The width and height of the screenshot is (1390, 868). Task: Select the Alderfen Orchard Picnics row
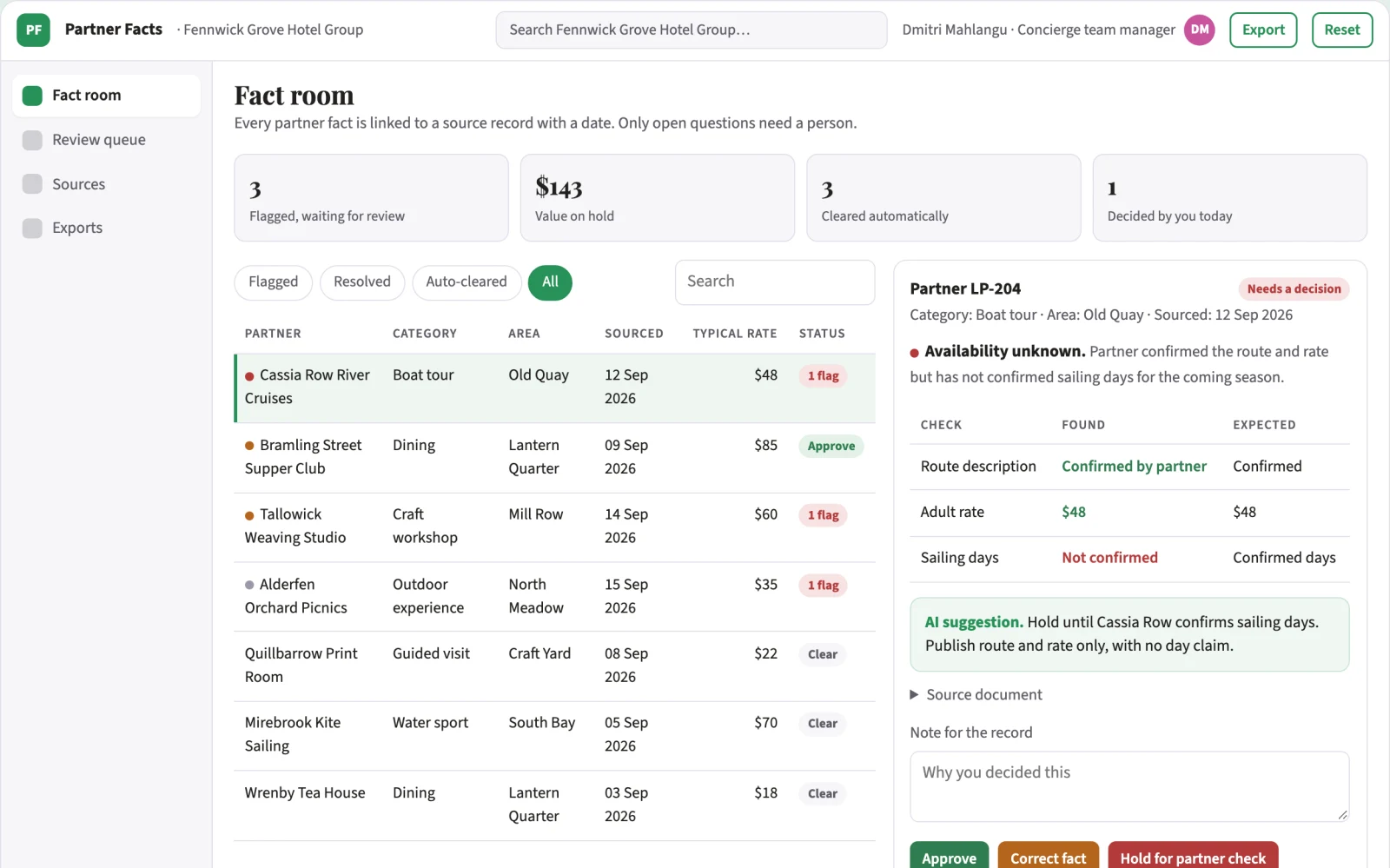pos(555,597)
